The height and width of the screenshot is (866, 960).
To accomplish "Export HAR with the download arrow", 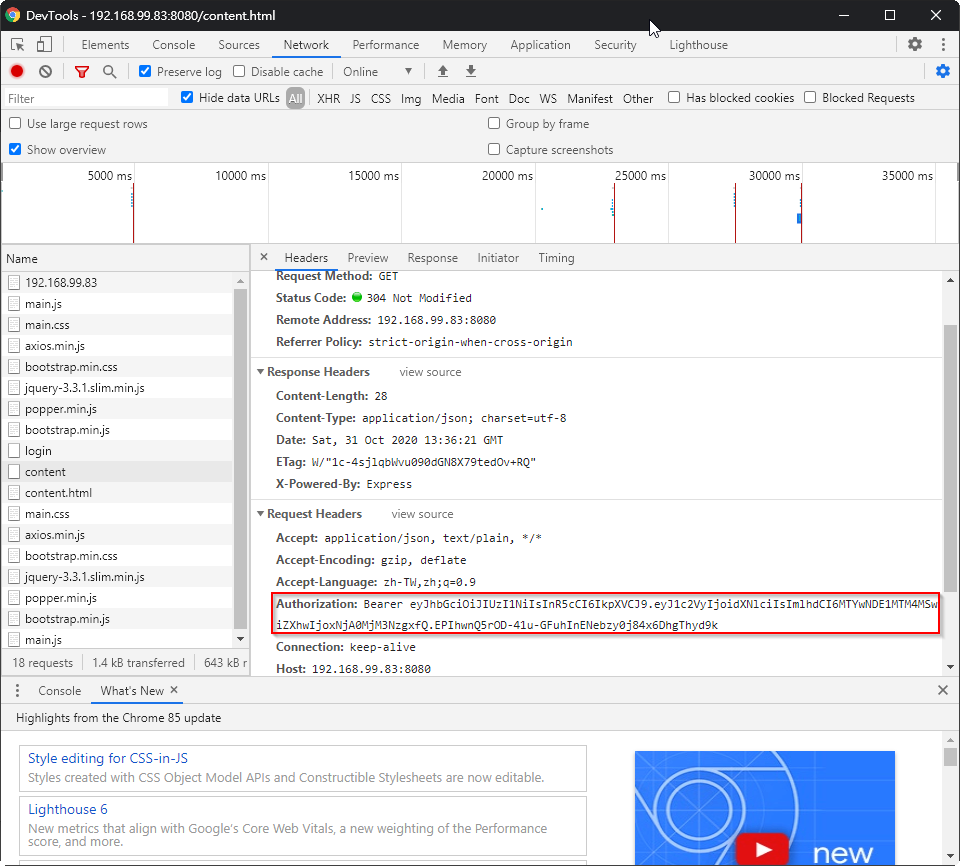I will point(471,72).
